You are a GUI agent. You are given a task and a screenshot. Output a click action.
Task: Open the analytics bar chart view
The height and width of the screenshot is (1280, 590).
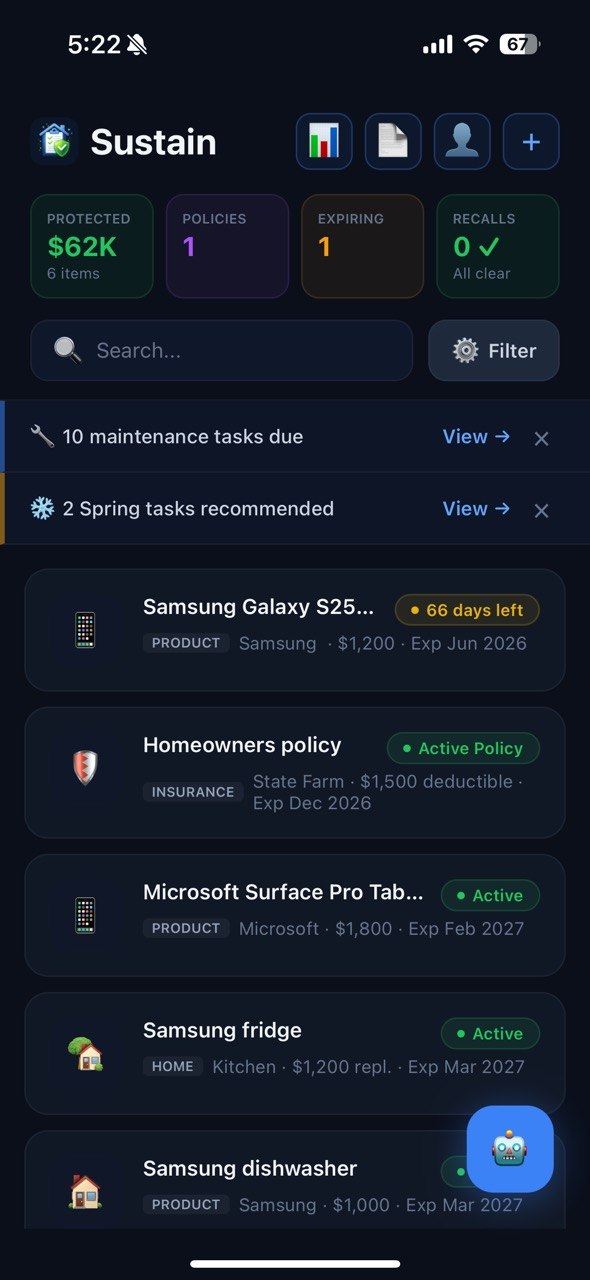(323, 141)
